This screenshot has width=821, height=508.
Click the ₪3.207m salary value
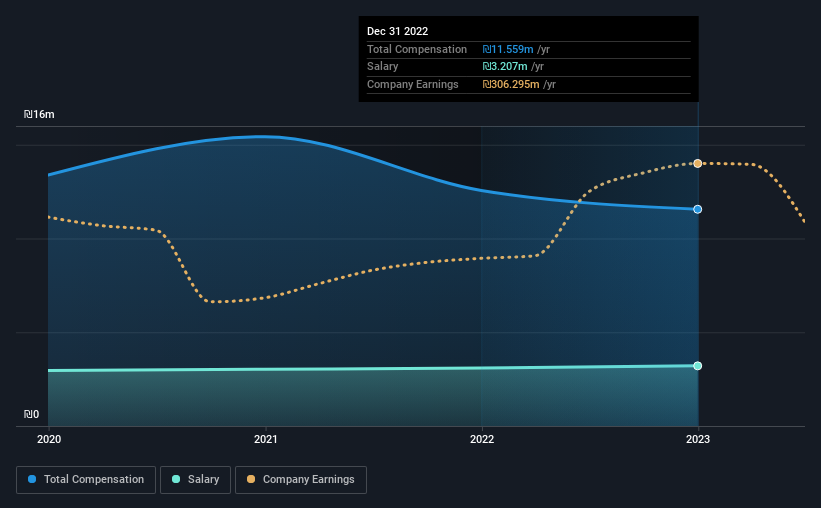pos(505,67)
